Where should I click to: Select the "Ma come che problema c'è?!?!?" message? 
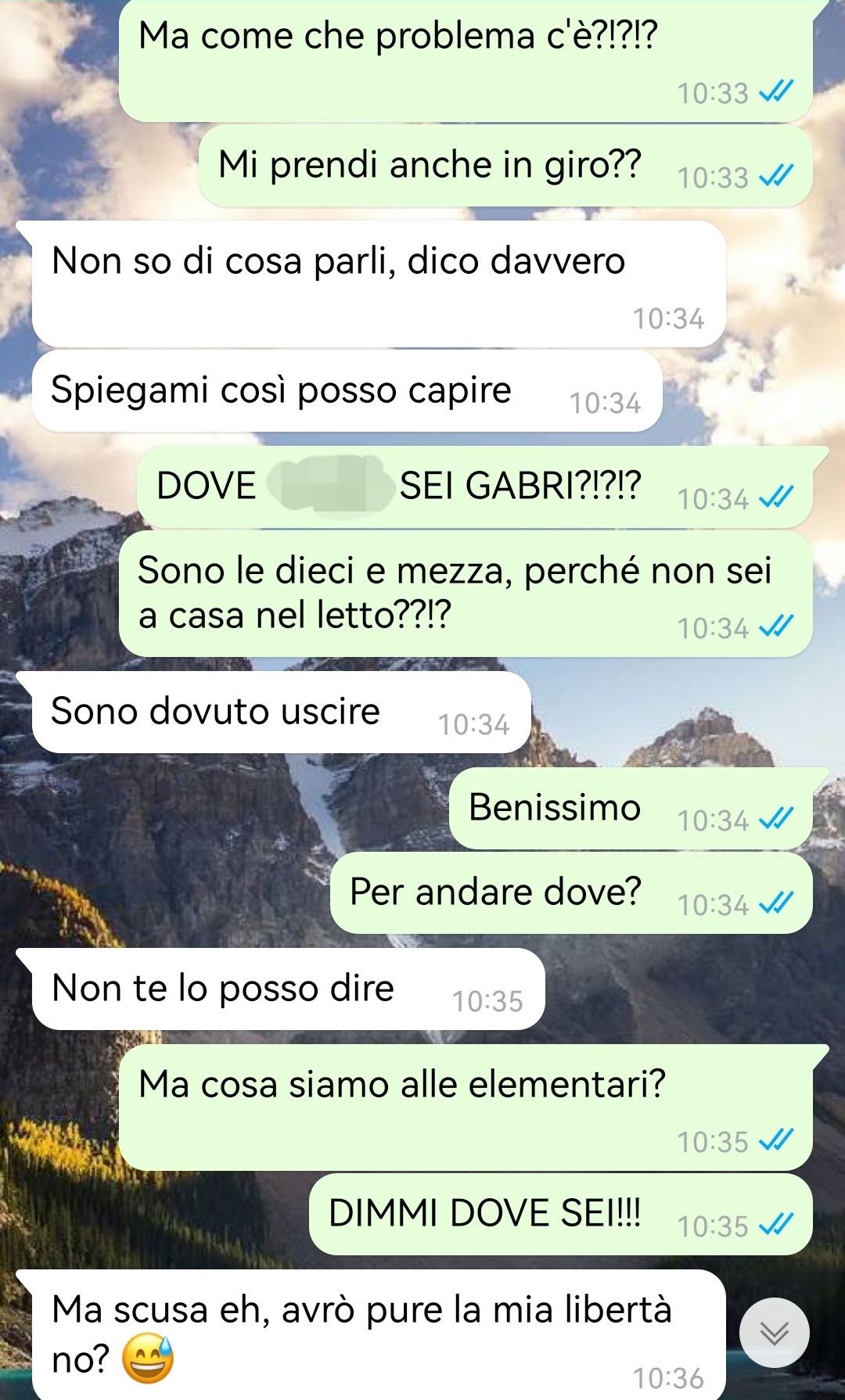pos(466,59)
